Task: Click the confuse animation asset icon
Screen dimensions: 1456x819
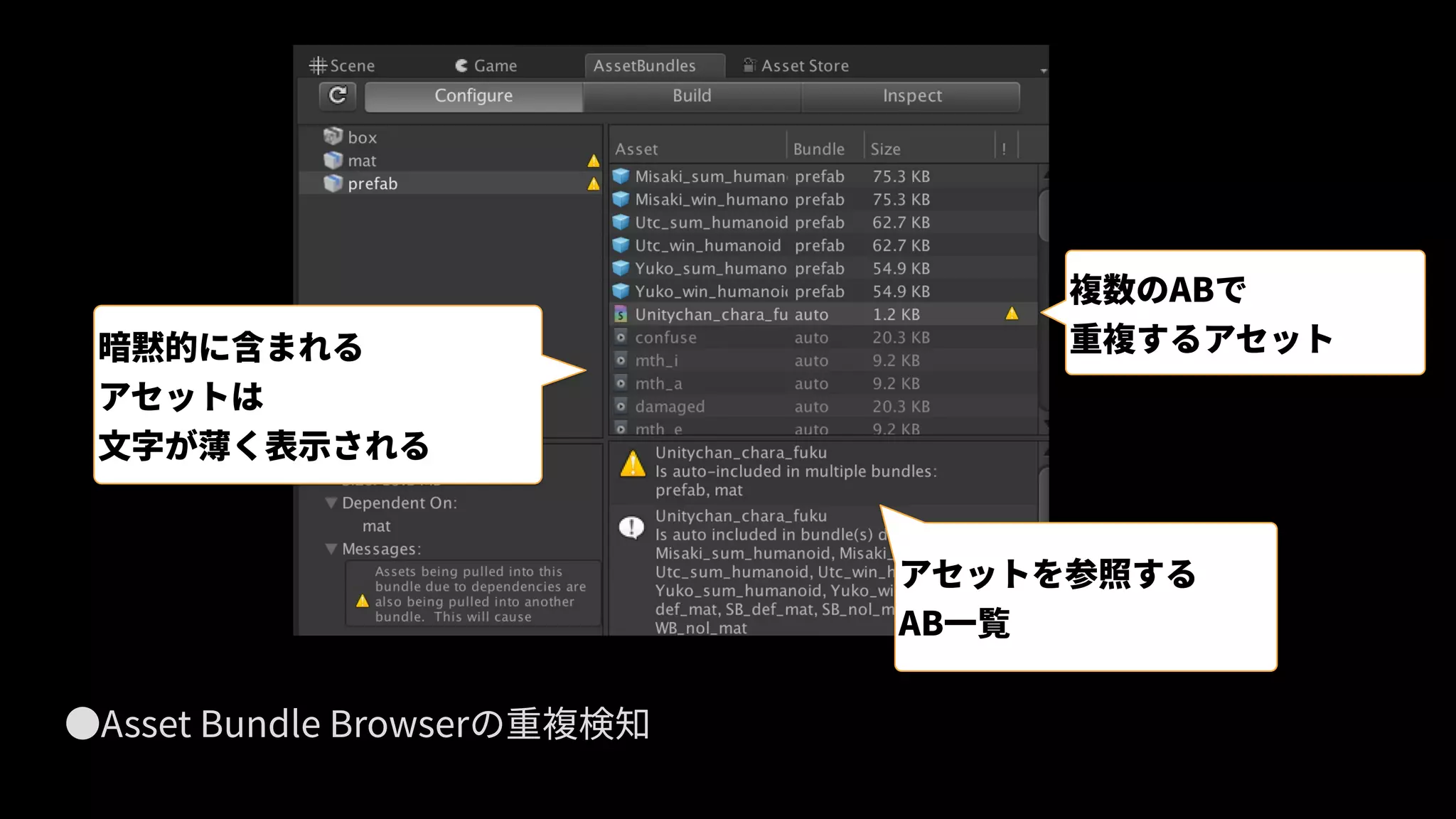Action: (x=621, y=338)
